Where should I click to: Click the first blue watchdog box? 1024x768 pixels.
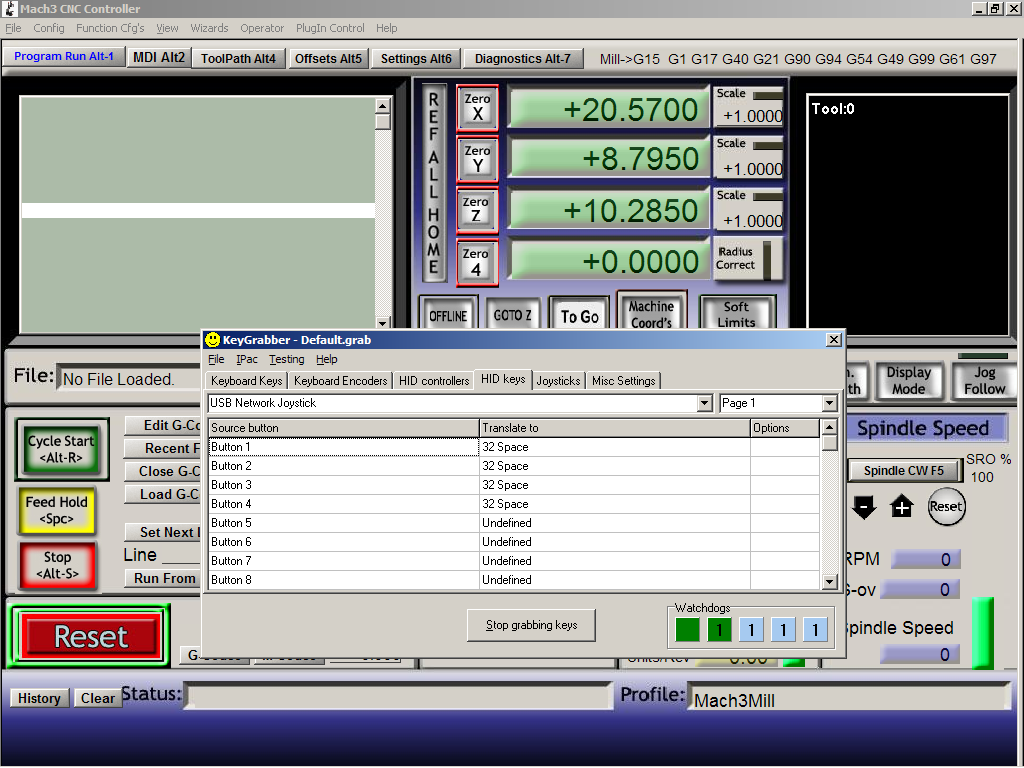tap(751, 630)
